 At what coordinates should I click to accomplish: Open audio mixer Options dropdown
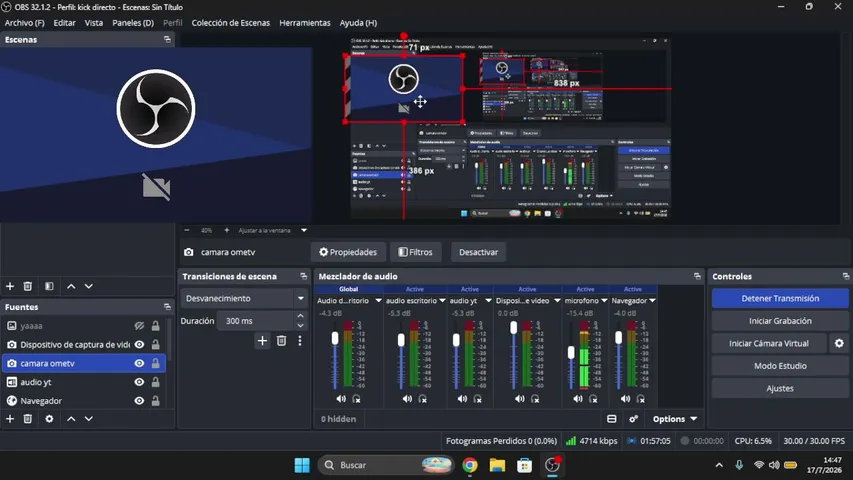click(675, 419)
